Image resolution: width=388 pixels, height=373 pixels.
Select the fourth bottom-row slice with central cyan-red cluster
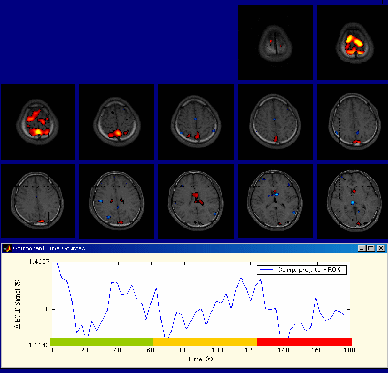[x=275, y=201]
